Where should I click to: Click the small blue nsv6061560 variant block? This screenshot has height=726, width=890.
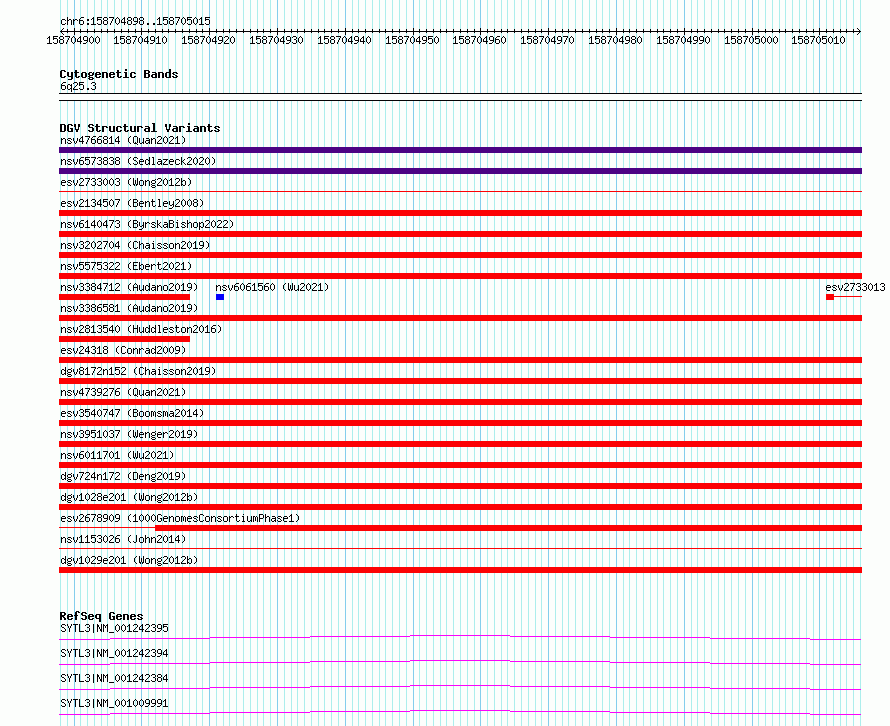coord(220,297)
